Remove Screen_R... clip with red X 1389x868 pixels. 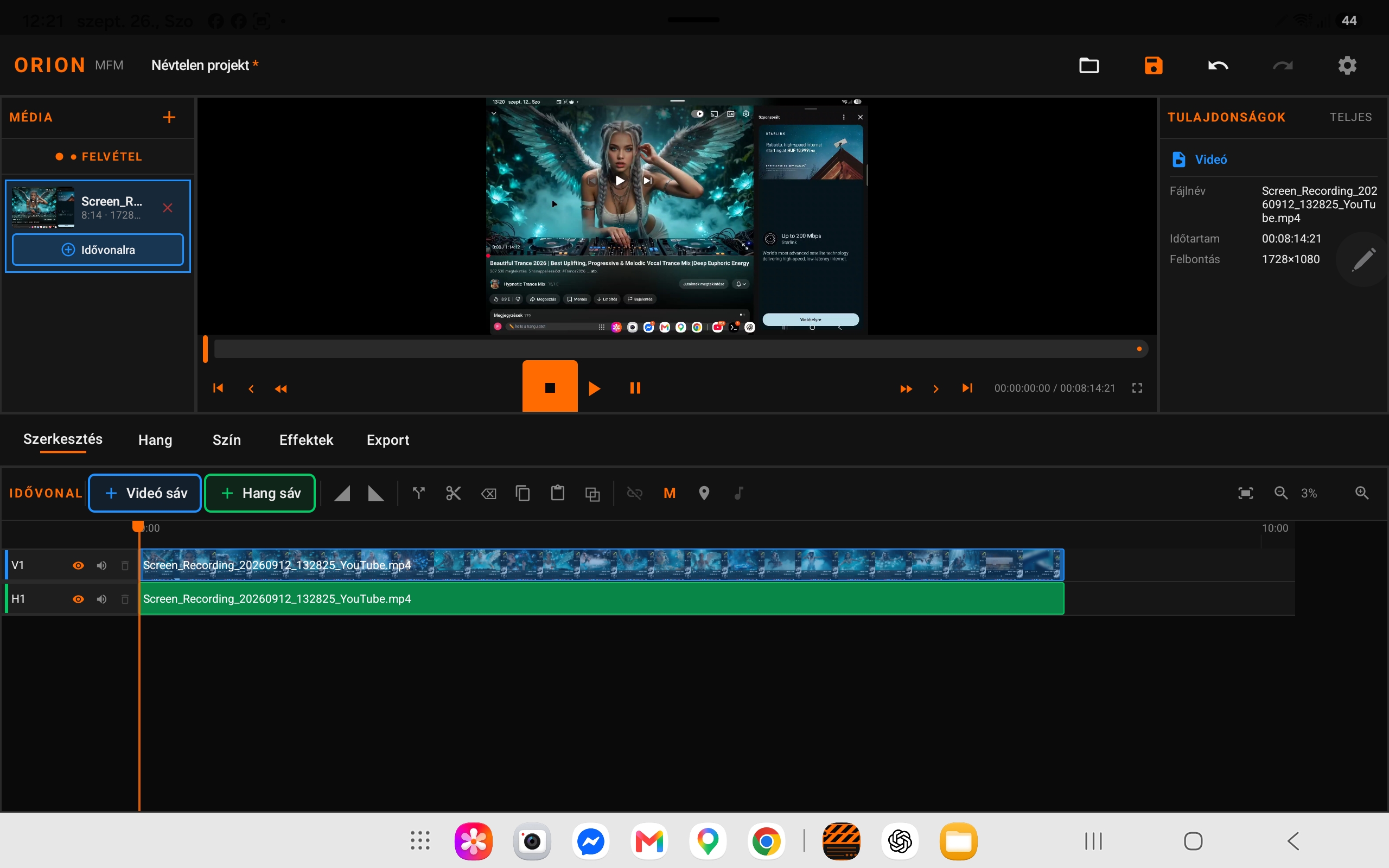click(168, 208)
